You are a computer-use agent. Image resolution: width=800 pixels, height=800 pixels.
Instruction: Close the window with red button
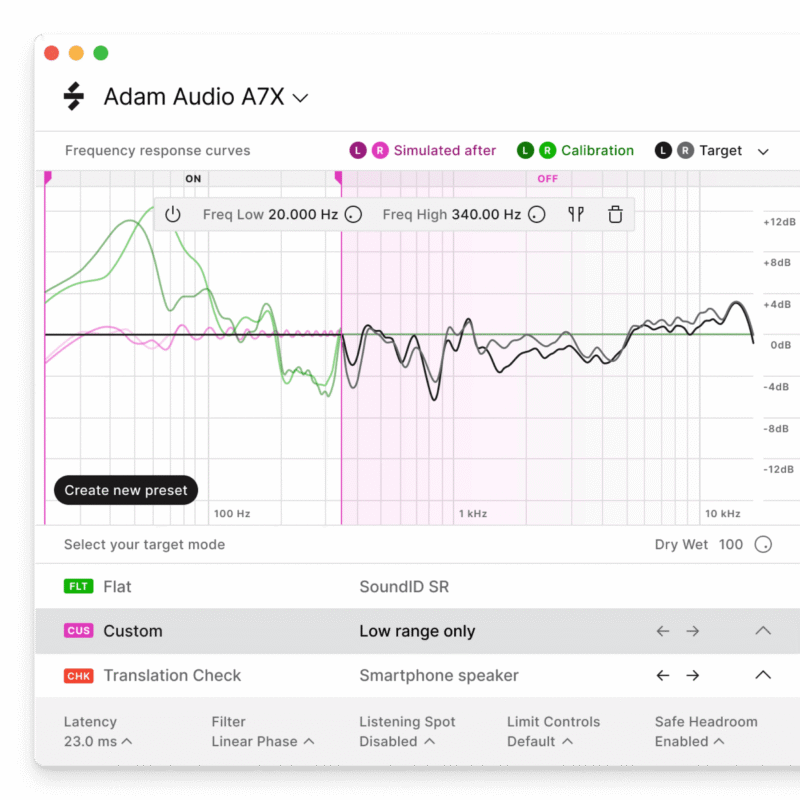pos(52,53)
